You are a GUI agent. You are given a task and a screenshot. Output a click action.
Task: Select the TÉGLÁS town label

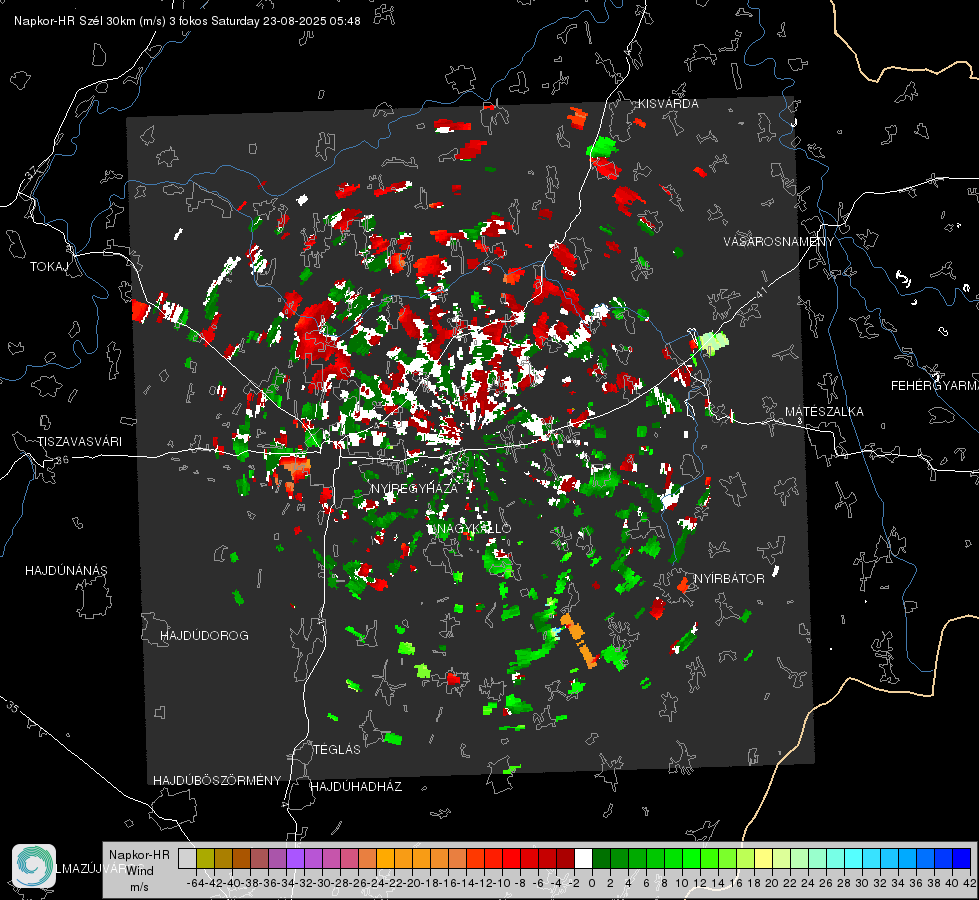click(337, 749)
